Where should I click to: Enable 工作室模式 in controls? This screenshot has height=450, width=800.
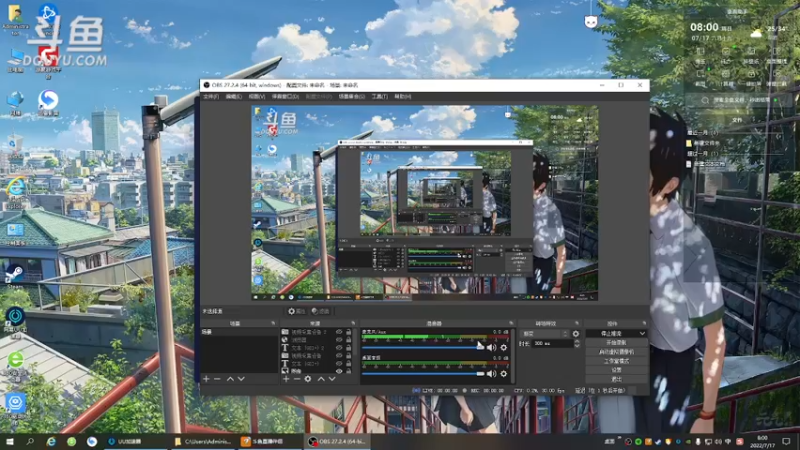pyautogui.click(x=616, y=361)
